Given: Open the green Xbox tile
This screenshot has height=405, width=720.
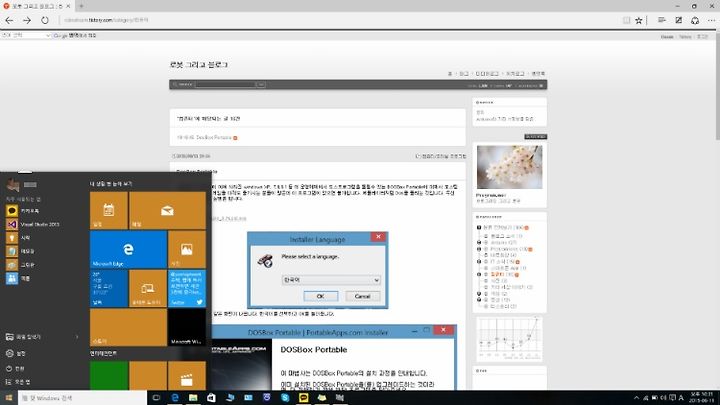Looking at the screenshot, I should [x=109, y=376].
